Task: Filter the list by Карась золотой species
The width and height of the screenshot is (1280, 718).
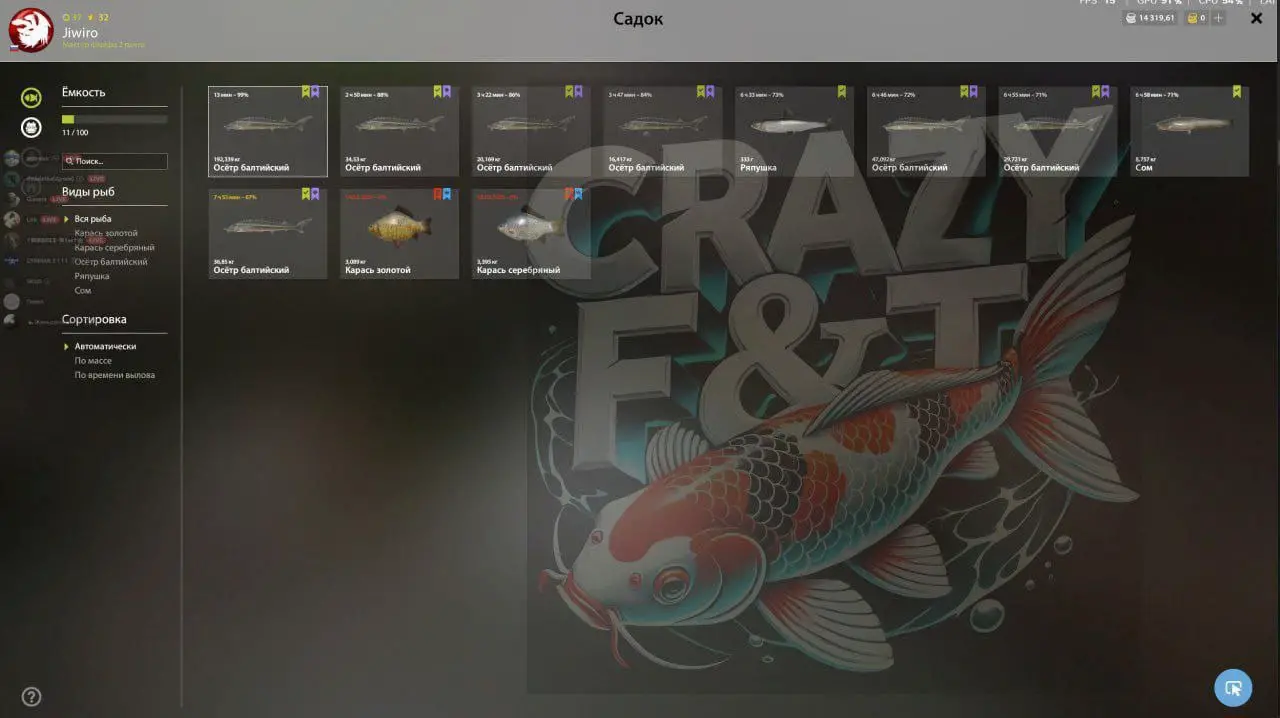Action: pyautogui.click(x=106, y=233)
